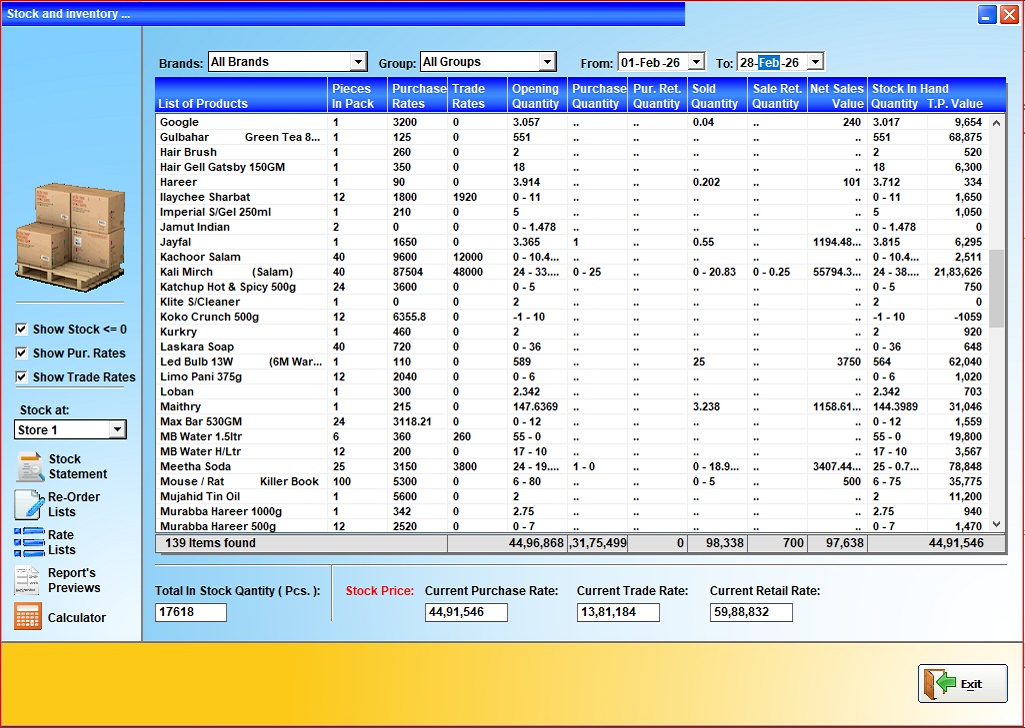Click the Sold Quantity column header
This screenshot has width=1025, height=728.
[716, 95]
